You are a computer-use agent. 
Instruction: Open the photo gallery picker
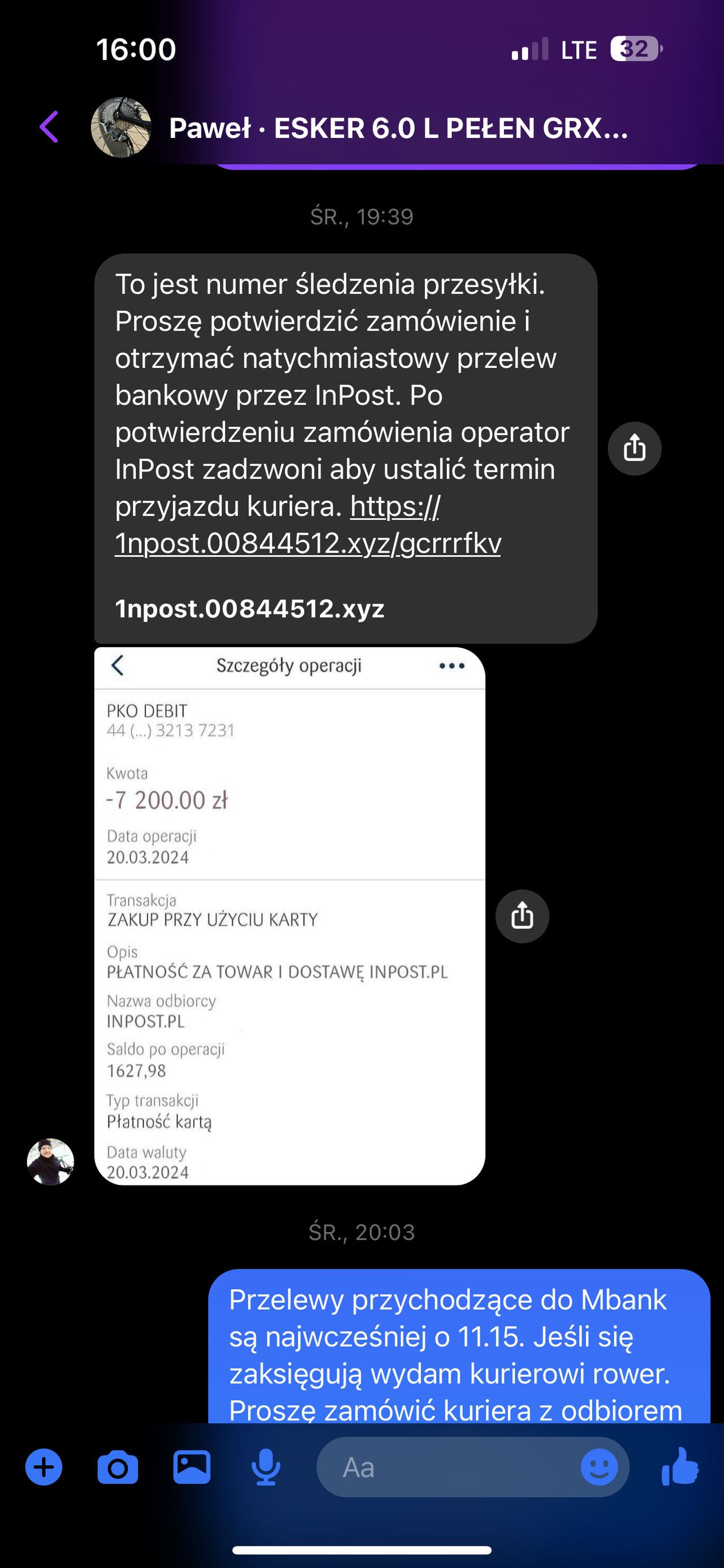192,1467
